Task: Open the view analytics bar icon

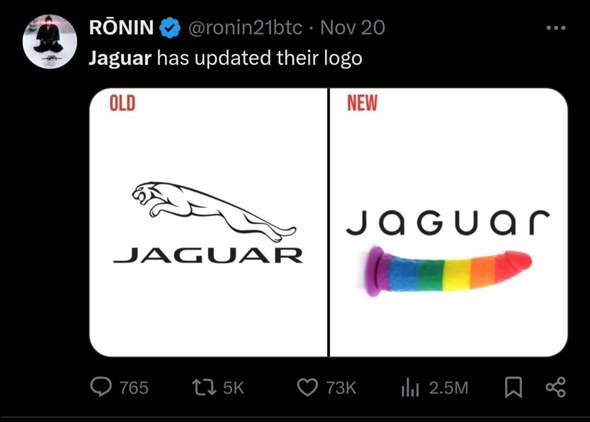Action: [x=410, y=387]
